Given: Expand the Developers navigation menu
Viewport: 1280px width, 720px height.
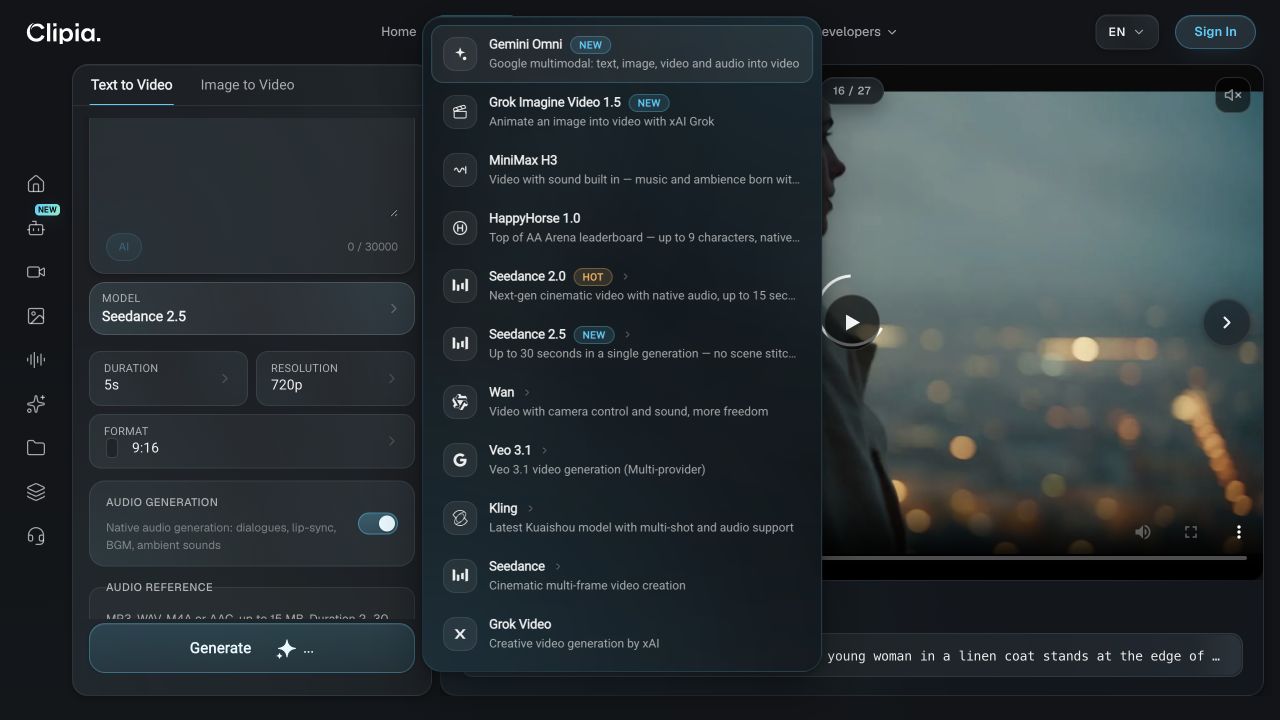Looking at the screenshot, I should [859, 32].
